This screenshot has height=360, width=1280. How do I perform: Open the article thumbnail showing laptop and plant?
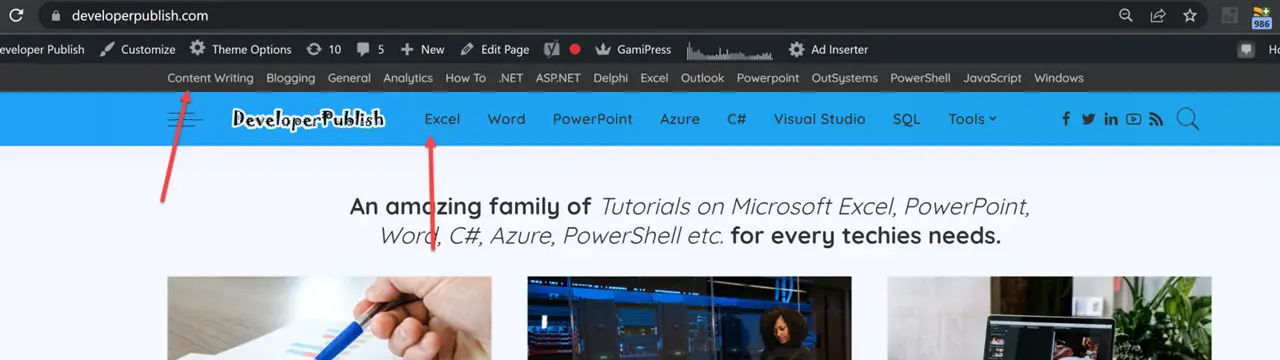[x=1049, y=318]
